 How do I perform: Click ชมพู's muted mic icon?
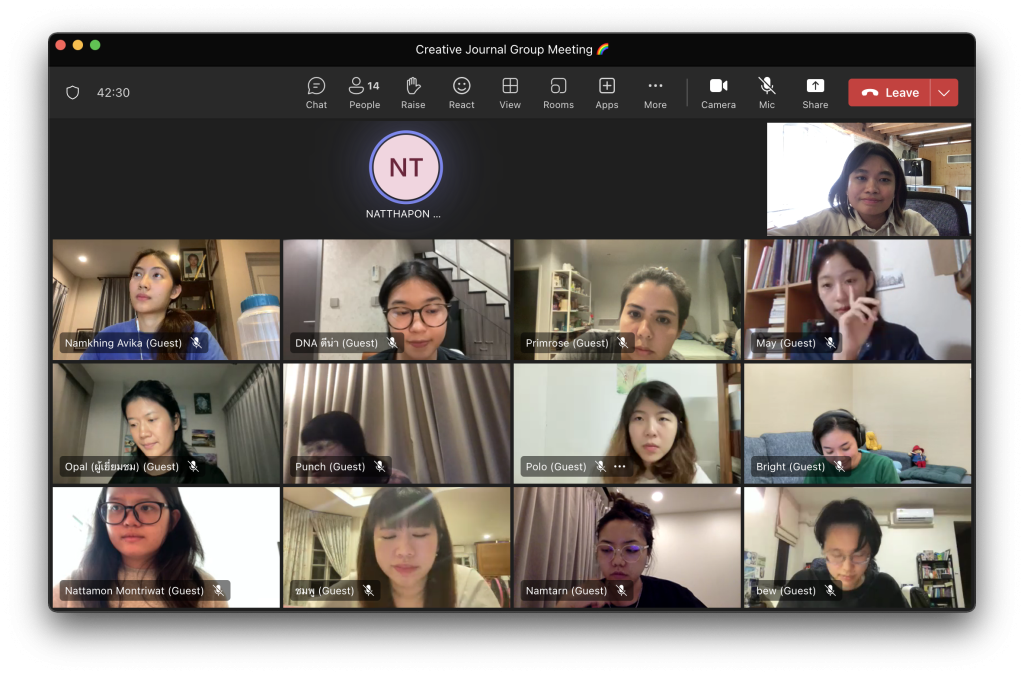369,590
